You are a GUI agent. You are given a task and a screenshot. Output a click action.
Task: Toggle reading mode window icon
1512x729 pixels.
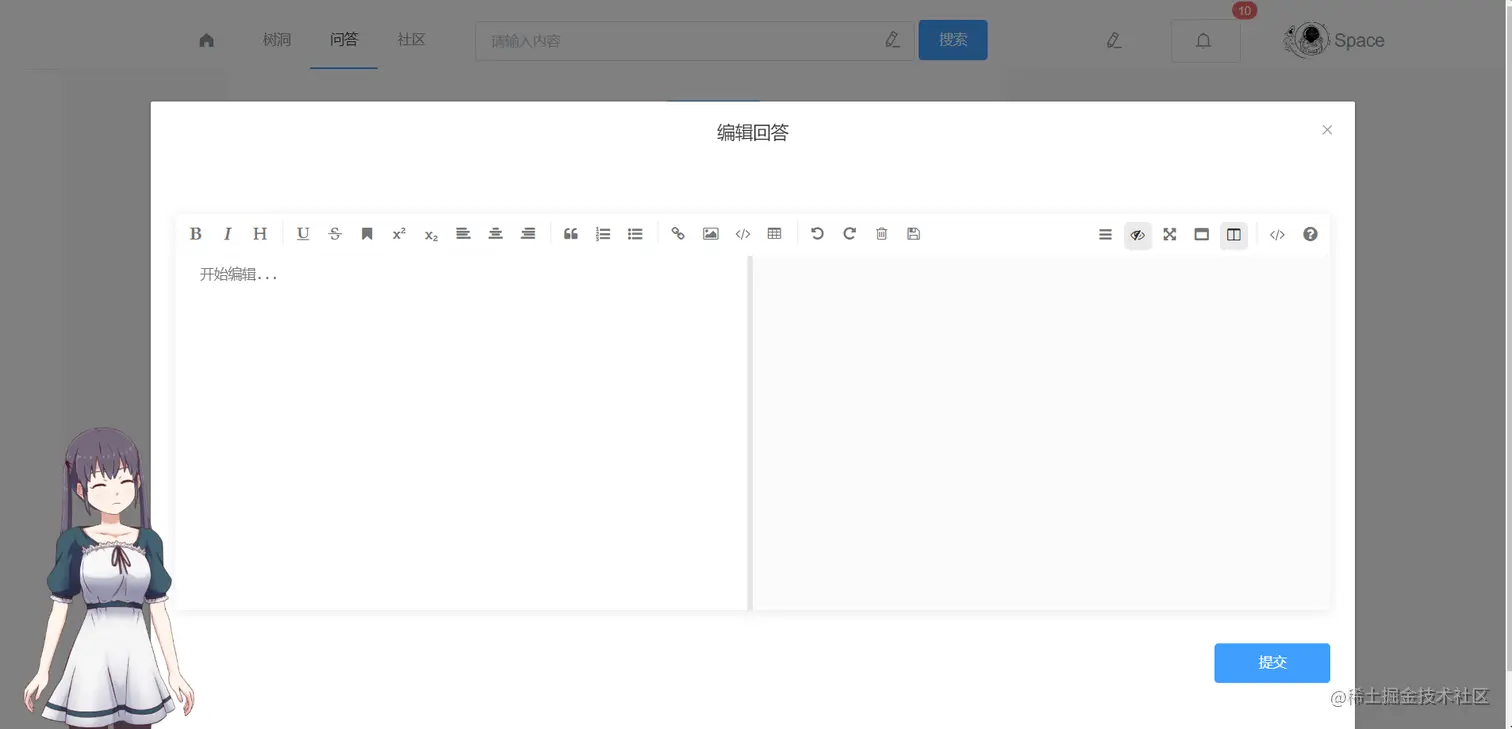[x=1201, y=235]
